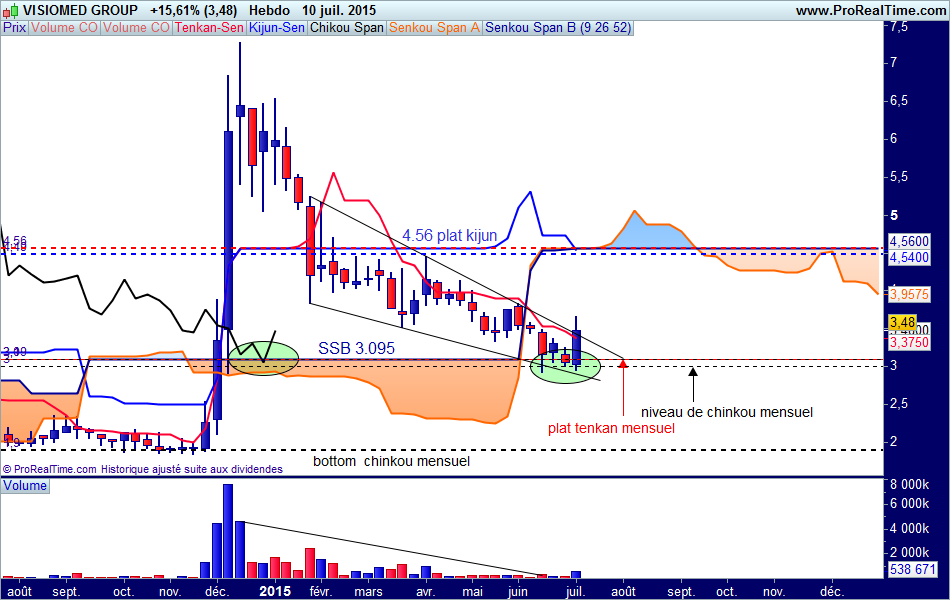Open Senkou Span B (9 26 52) label
Image resolution: width=950 pixels, height=600 pixels.
[558, 28]
